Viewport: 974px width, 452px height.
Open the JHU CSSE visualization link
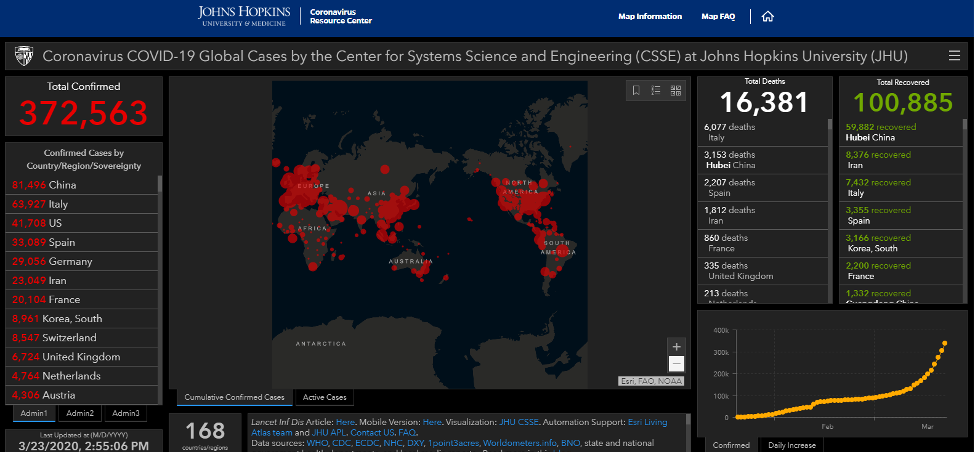[519, 422]
